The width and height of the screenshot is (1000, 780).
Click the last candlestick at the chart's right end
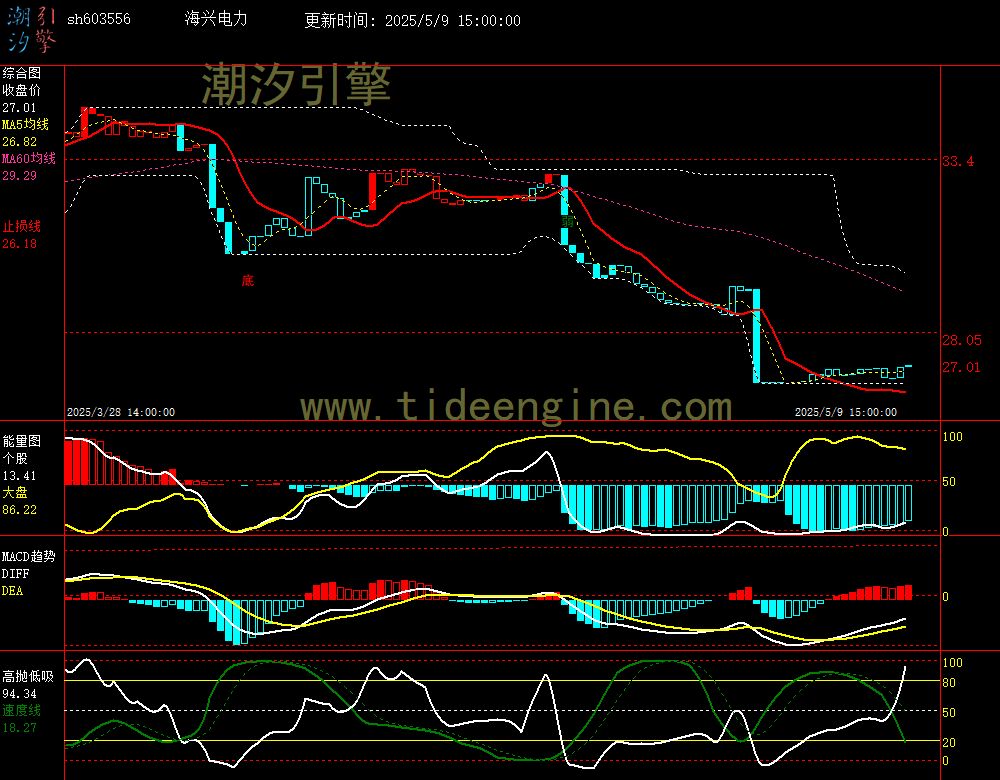coord(908,366)
